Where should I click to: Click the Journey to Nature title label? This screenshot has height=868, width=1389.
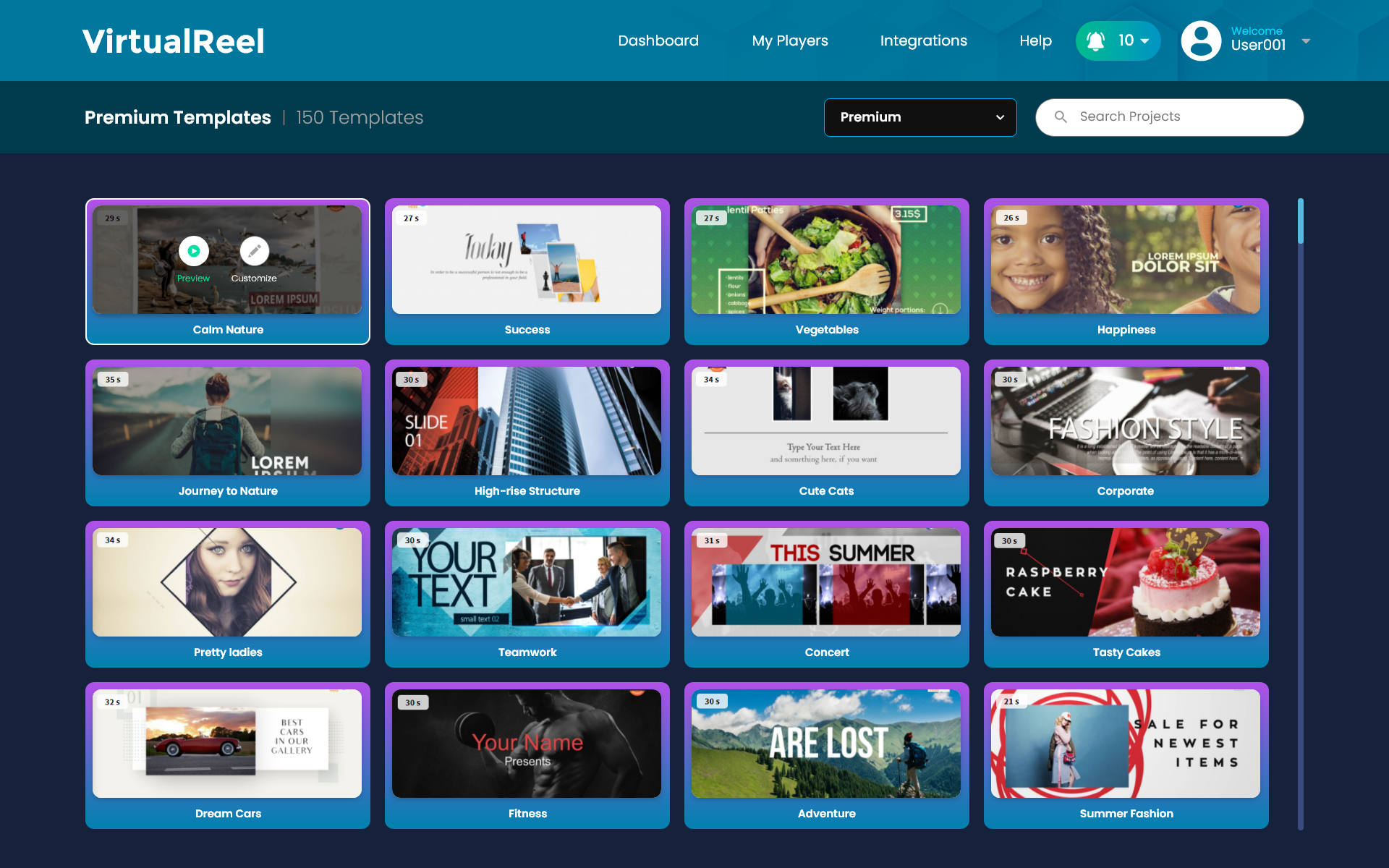[x=228, y=490]
